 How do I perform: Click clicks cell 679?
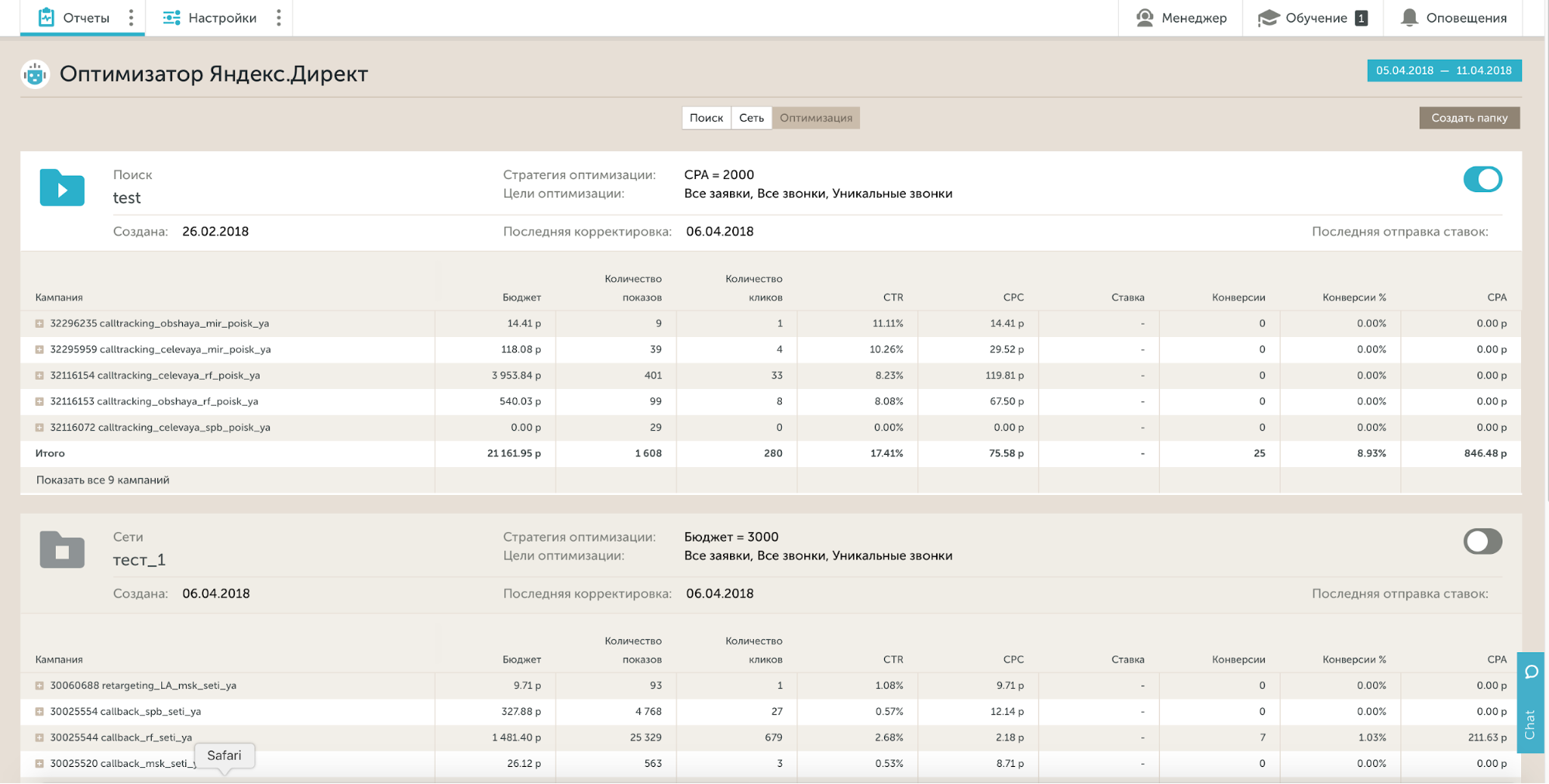coord(773,738)
